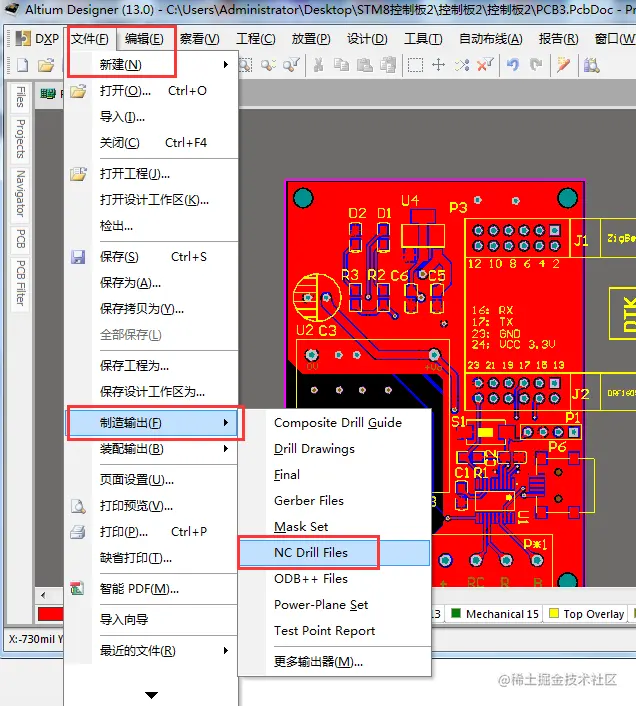The image size is (636, 706).
Task: Open the 编辑(E) menu
Action: (x=144, y=39)
